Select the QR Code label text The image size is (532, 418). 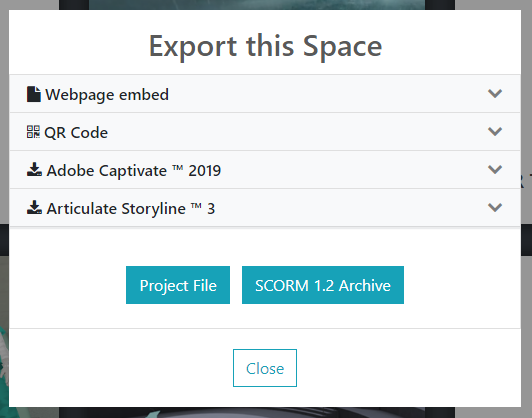(x=76, y=133)
